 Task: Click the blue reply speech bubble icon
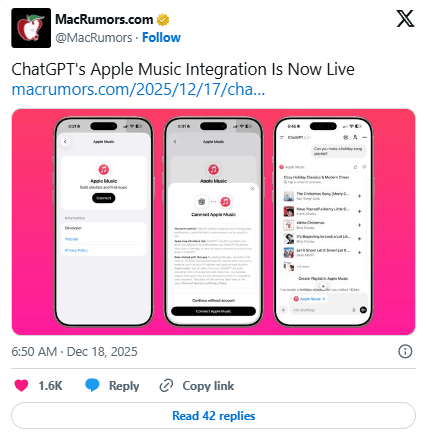pos(92,385)
